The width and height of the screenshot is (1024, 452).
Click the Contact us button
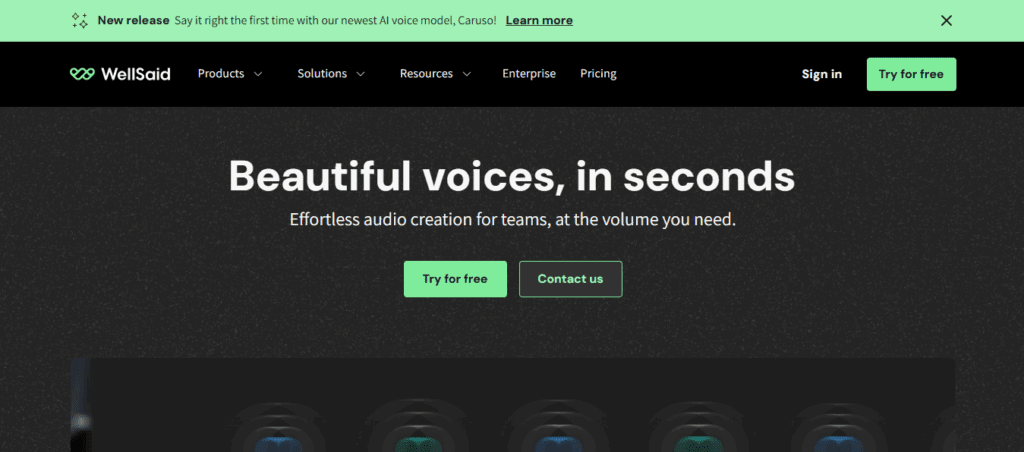pyautogui.click(x=570, y=279)
